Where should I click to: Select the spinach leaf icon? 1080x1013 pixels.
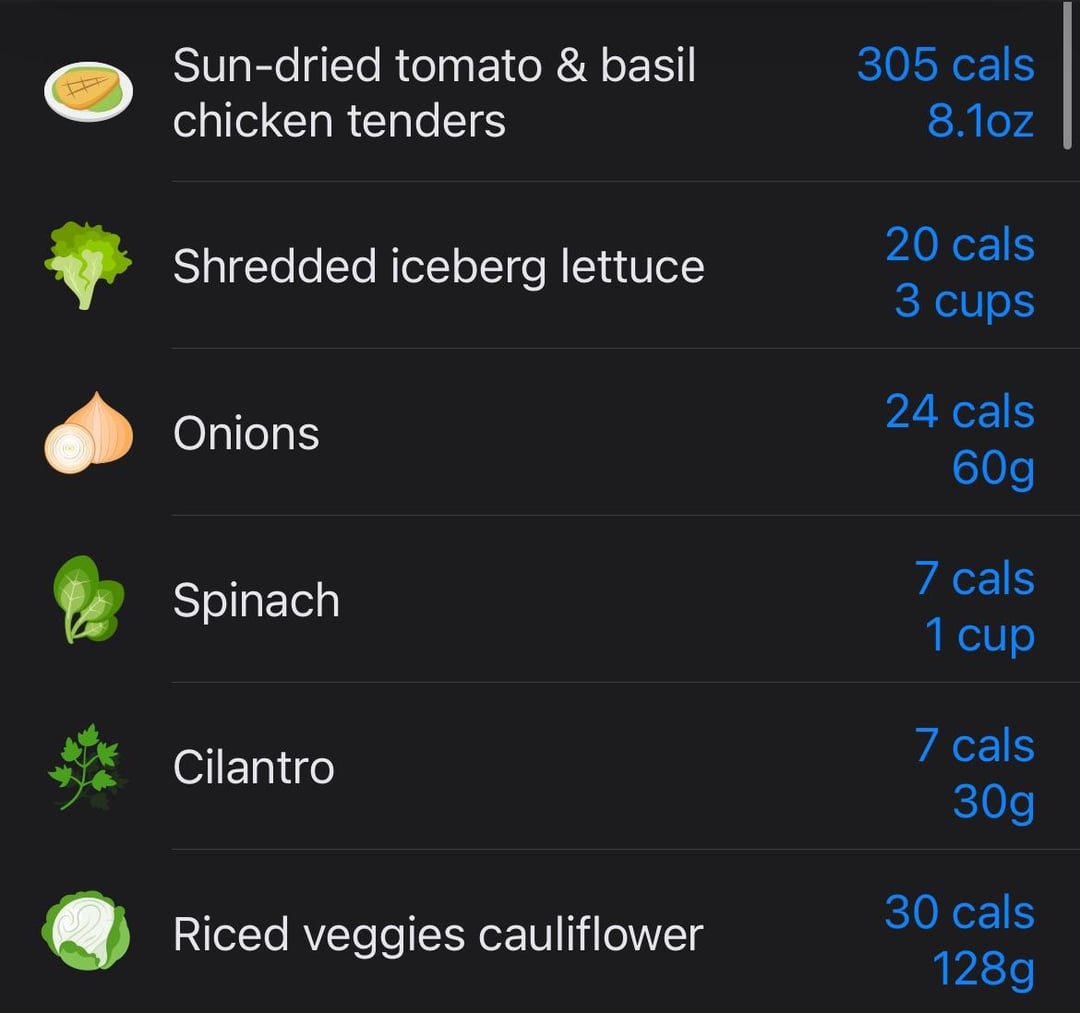[88, 600]
